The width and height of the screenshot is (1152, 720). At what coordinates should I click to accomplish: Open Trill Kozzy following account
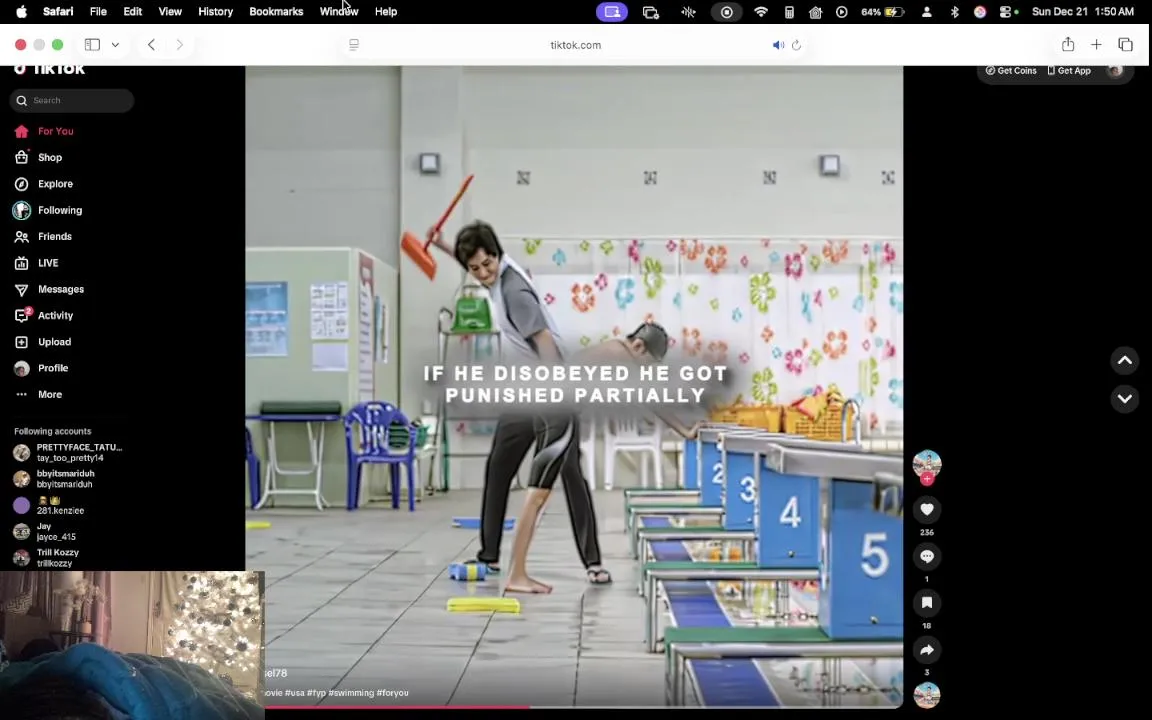point(46,558)
